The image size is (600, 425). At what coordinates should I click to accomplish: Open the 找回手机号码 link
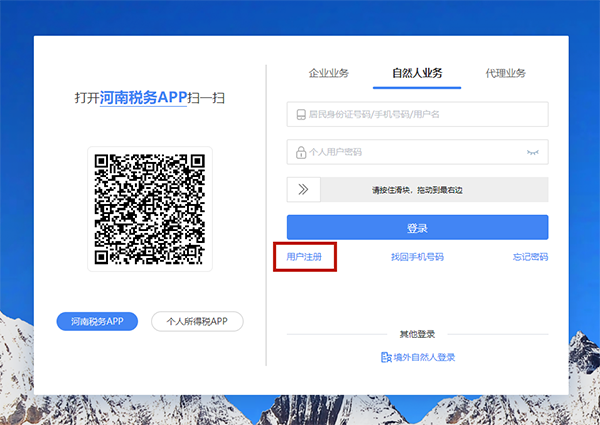(417, 257)
